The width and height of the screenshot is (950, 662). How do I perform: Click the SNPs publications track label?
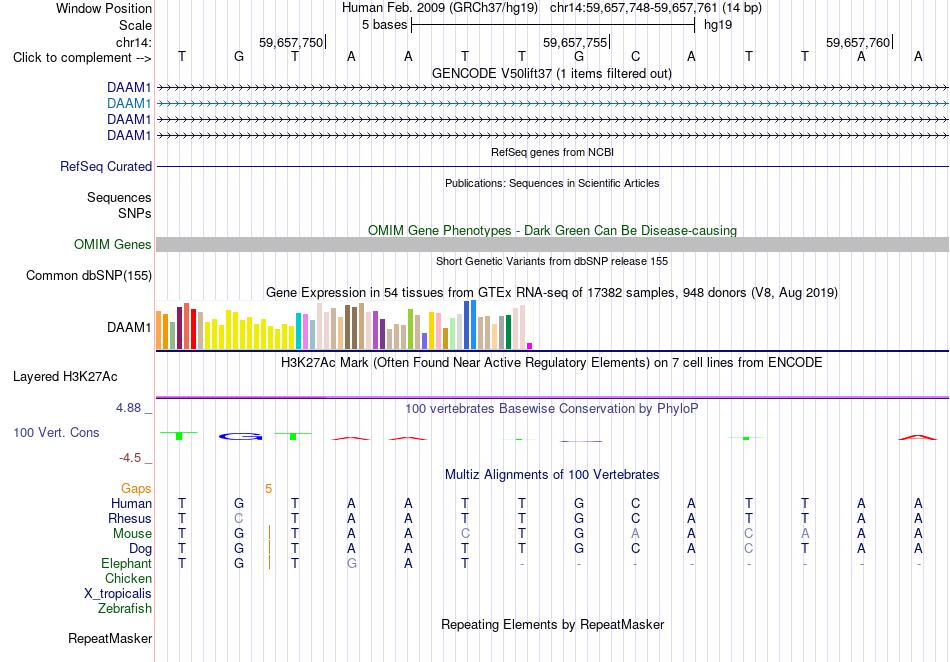coord(135,213)
